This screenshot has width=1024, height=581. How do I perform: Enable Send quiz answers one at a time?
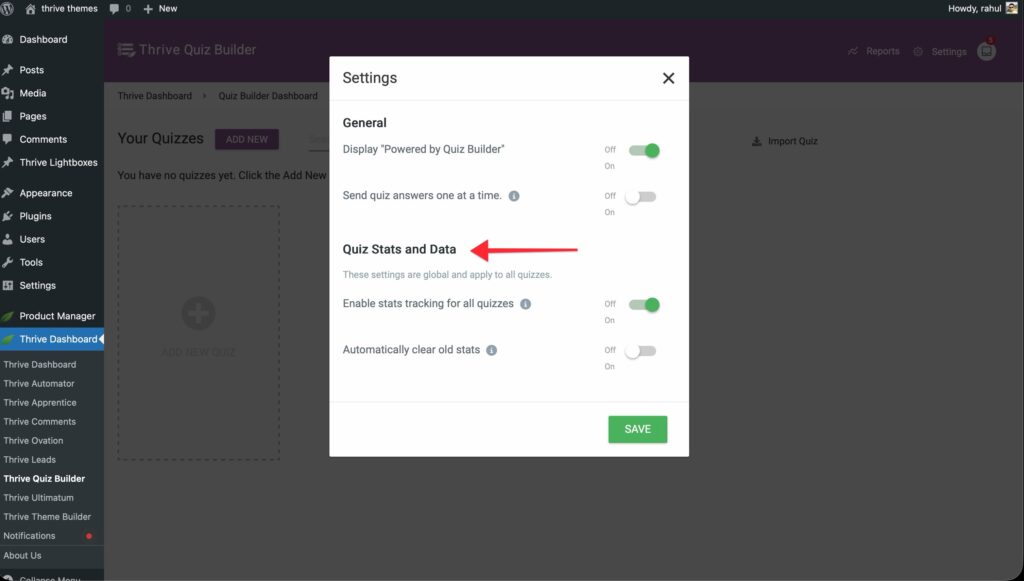point(640,197)
